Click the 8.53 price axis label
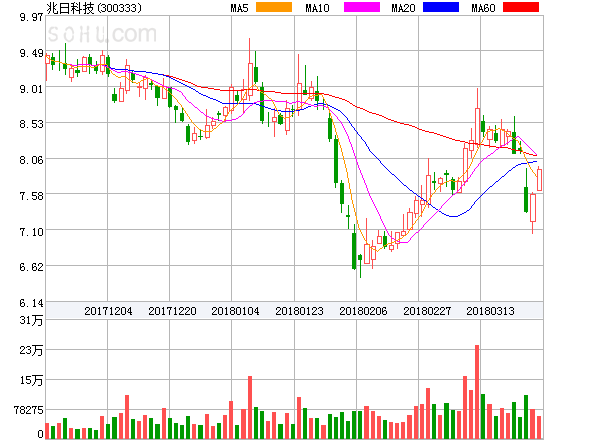This screenshot has width=600, height=440. click(31, 124)
